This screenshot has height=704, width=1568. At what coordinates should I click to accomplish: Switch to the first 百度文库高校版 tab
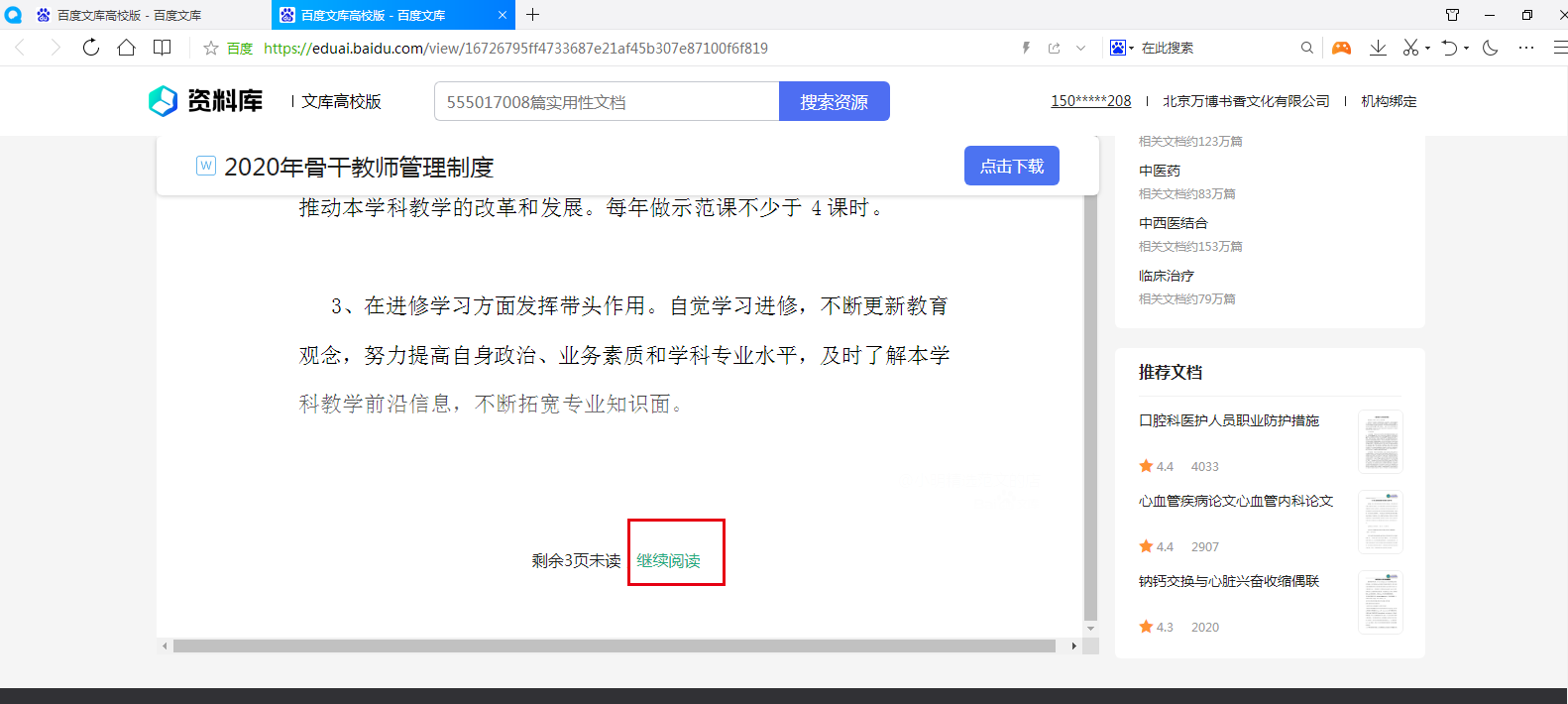(x=129, y=15)
